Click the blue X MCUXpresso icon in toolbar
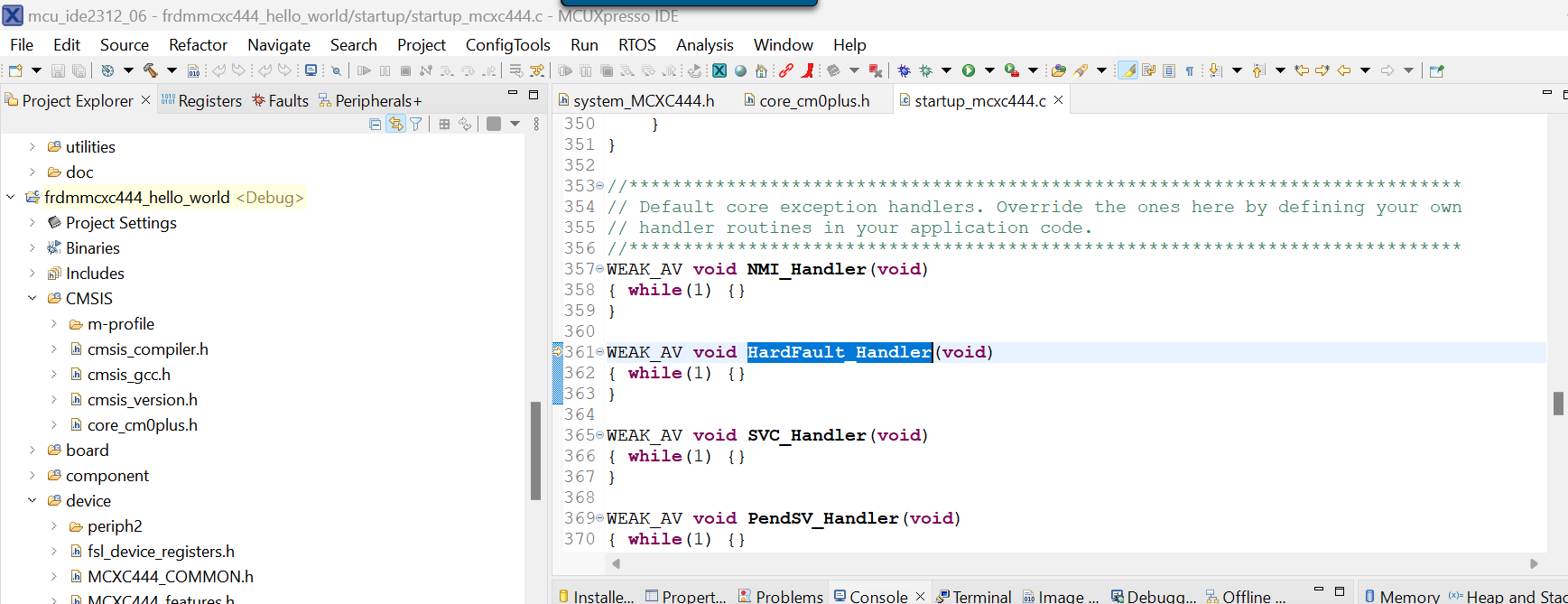Viewport: 1568px width, 604px height. point(719,70)
